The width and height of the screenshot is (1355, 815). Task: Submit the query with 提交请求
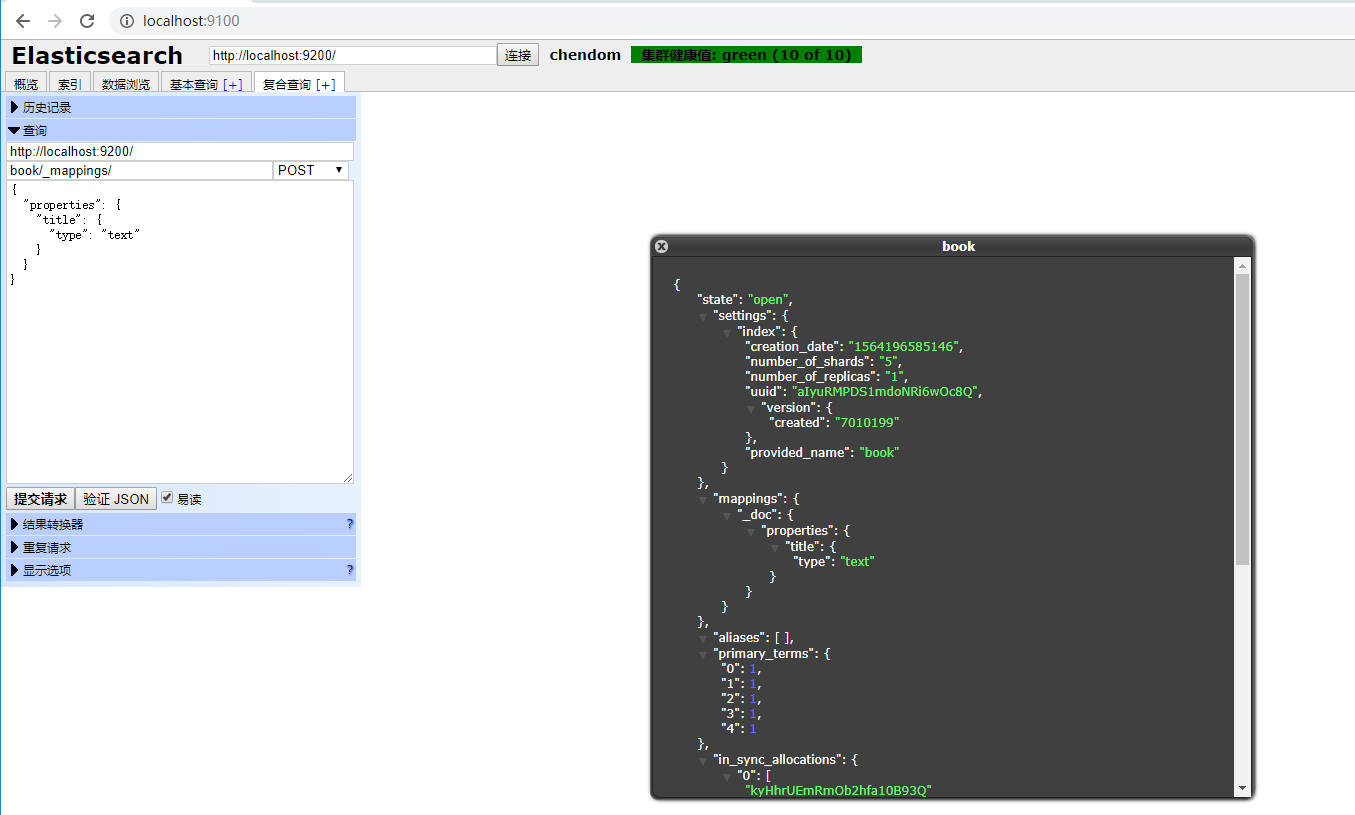click(40, 499)
